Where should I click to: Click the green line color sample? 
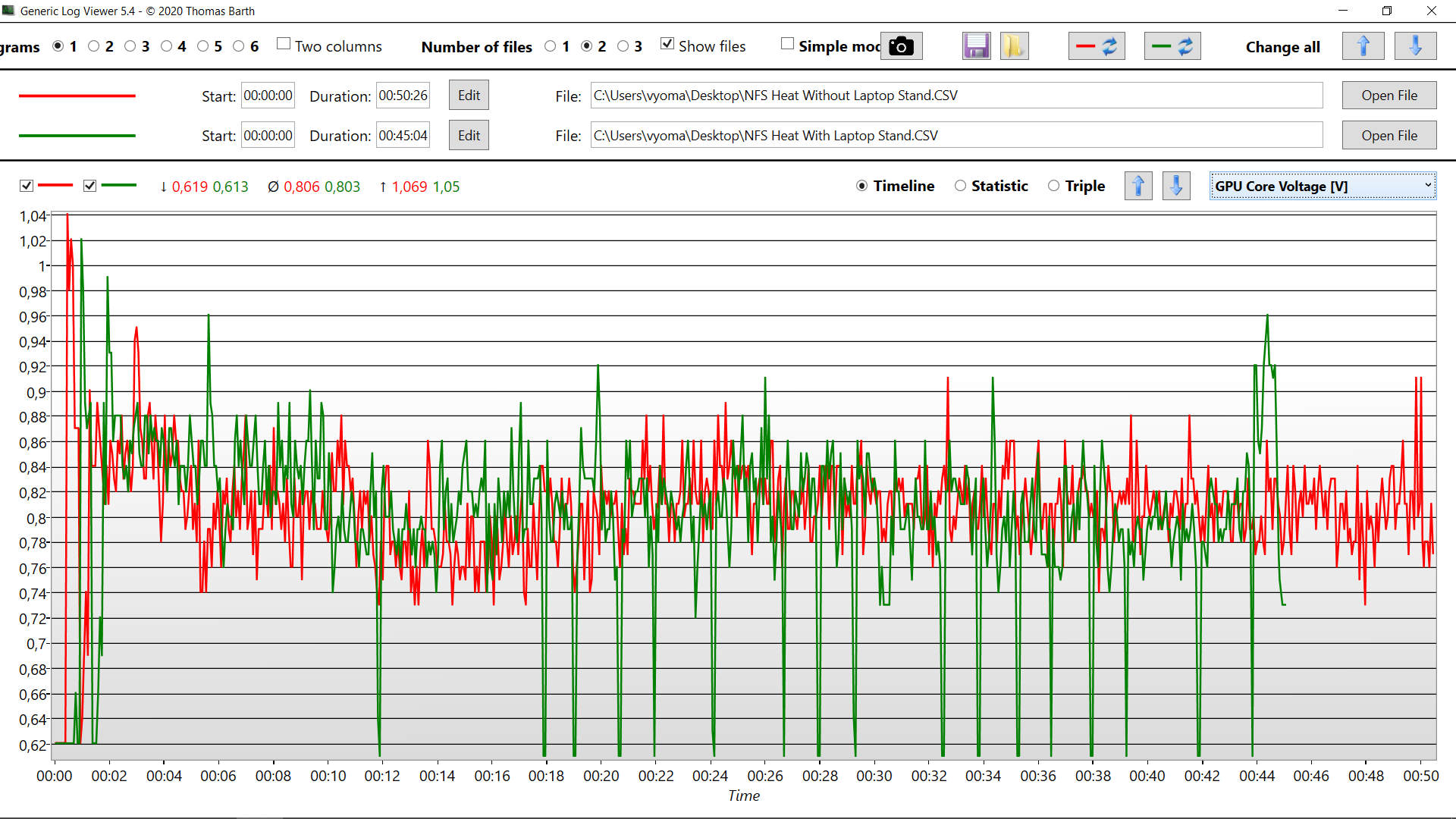pos(77,136)
